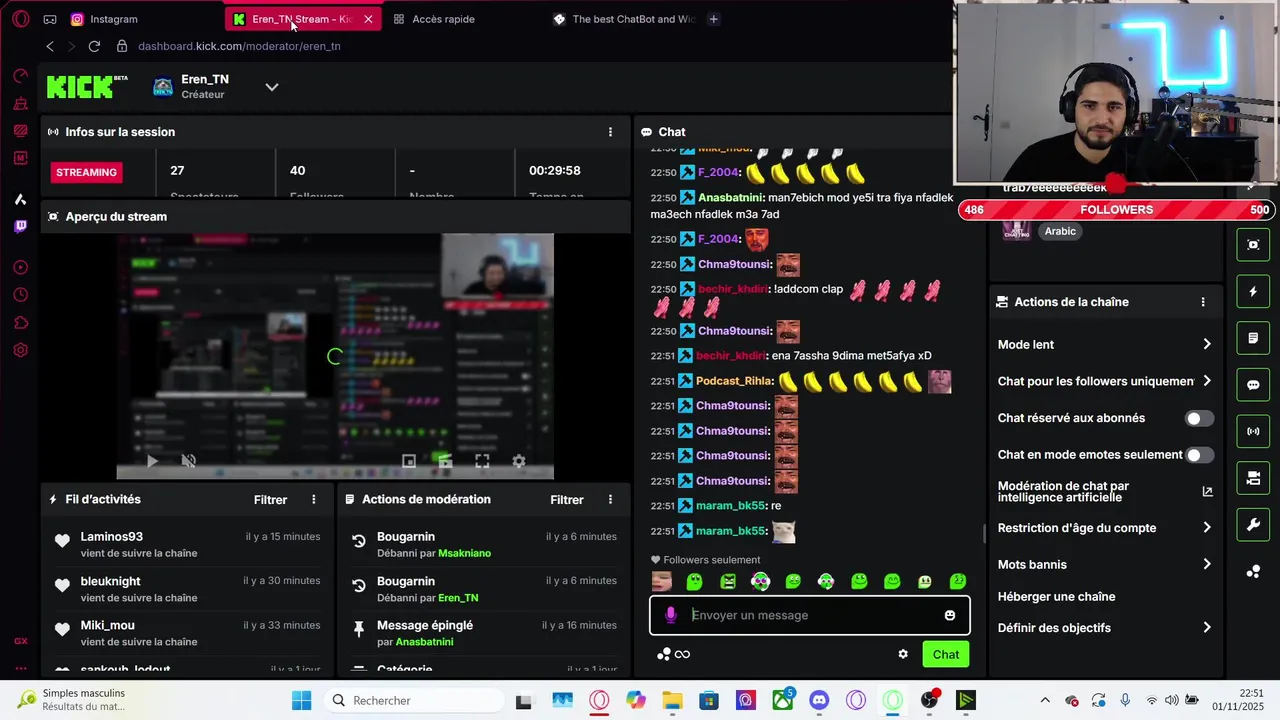This screenshot has height=720, width=1280.
Task: Click the STREAMING status badge
Action: [x=87, y=172]
